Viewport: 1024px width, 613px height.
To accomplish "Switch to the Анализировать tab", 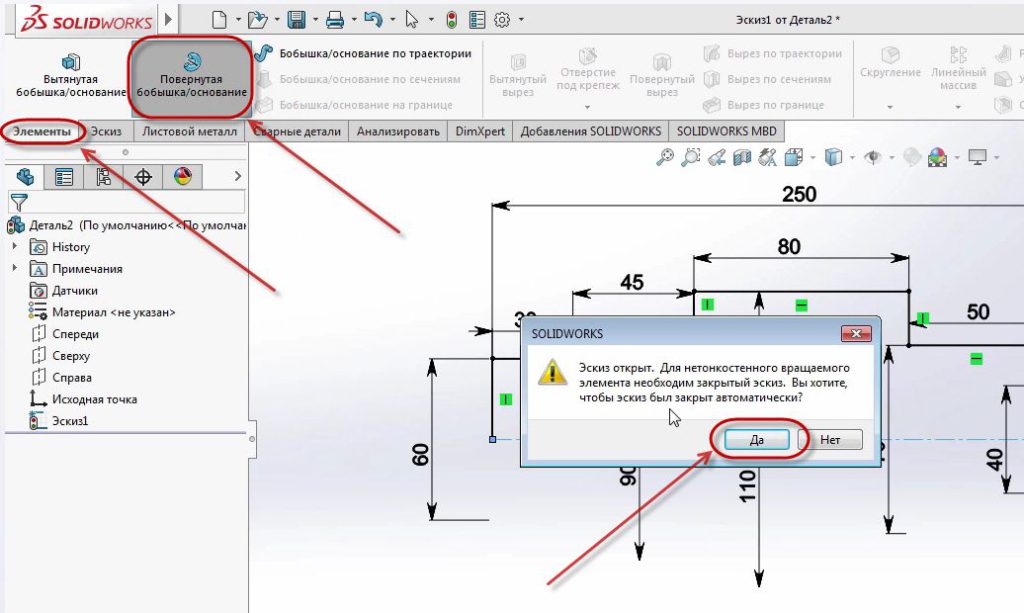I will click(398, 131).
